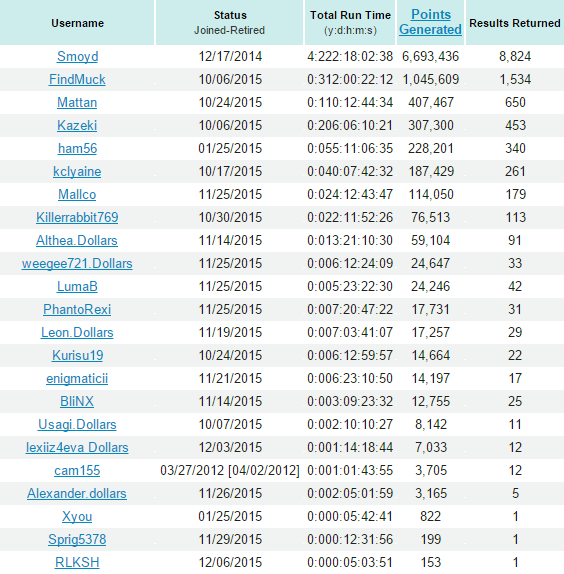Open the cam155 member link

[77, 471]
